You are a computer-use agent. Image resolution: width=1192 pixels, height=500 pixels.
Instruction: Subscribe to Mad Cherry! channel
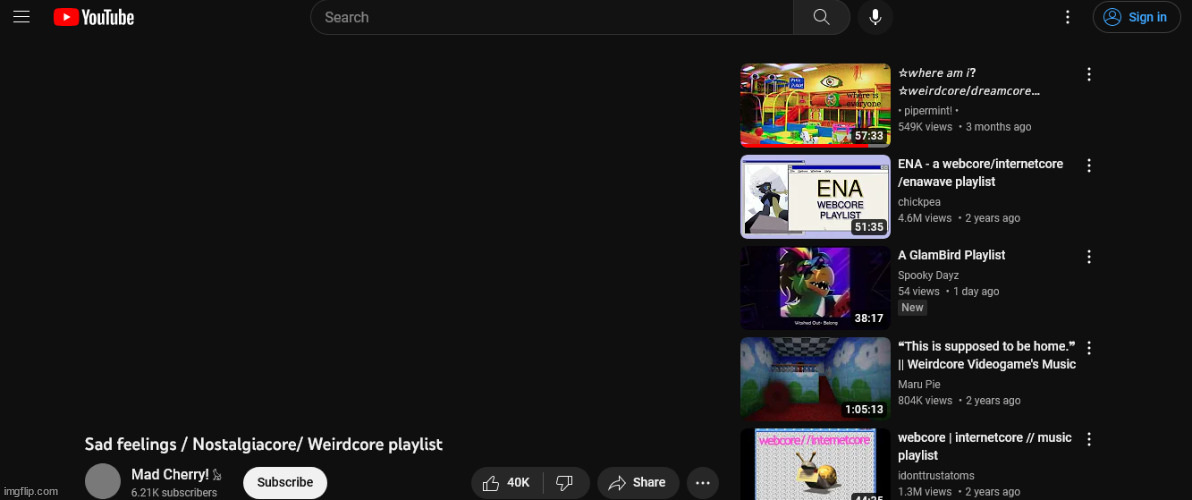click(x=285, y=482)
